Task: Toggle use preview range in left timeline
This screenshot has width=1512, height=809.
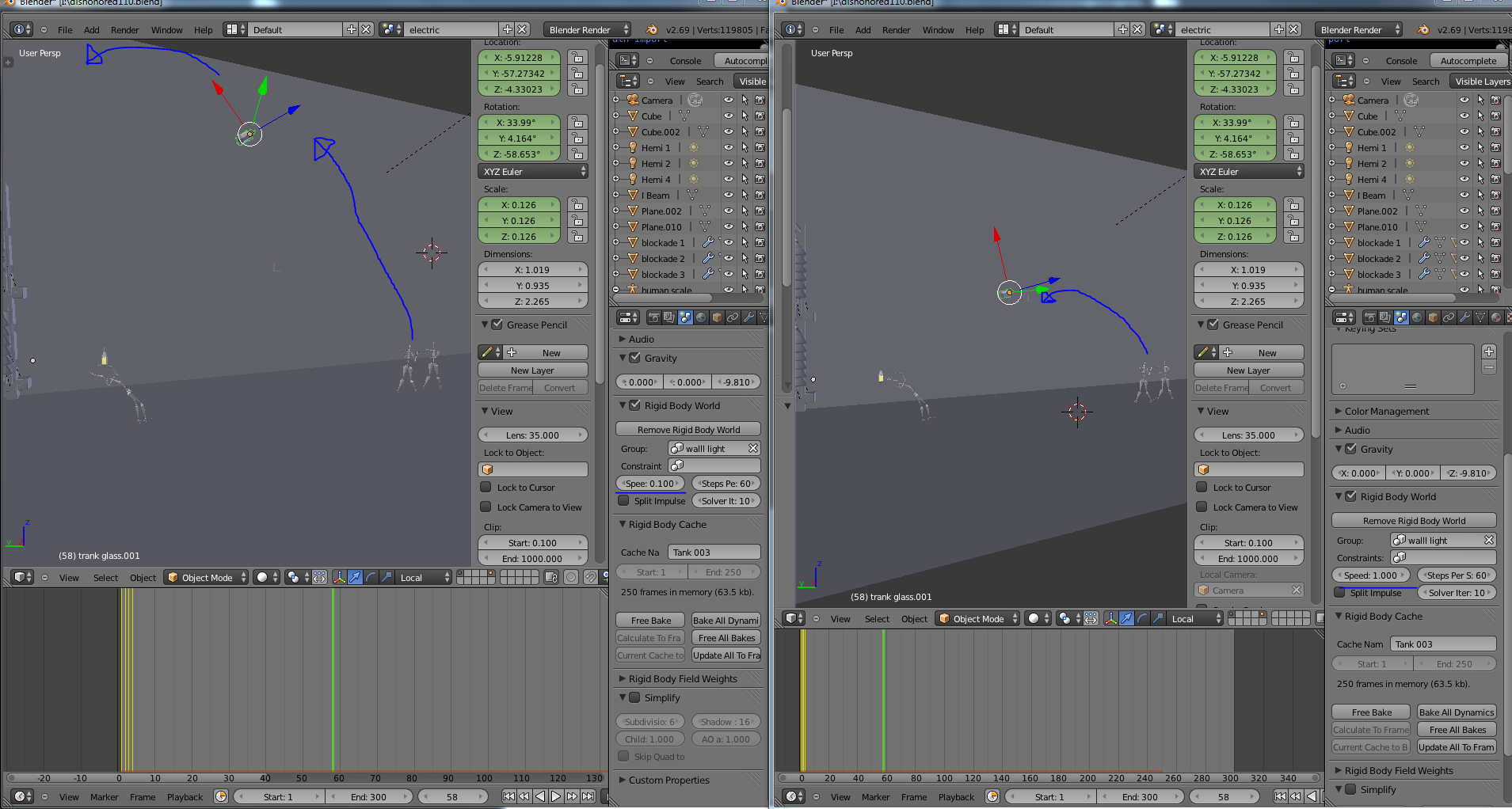Action: [221, 796]
